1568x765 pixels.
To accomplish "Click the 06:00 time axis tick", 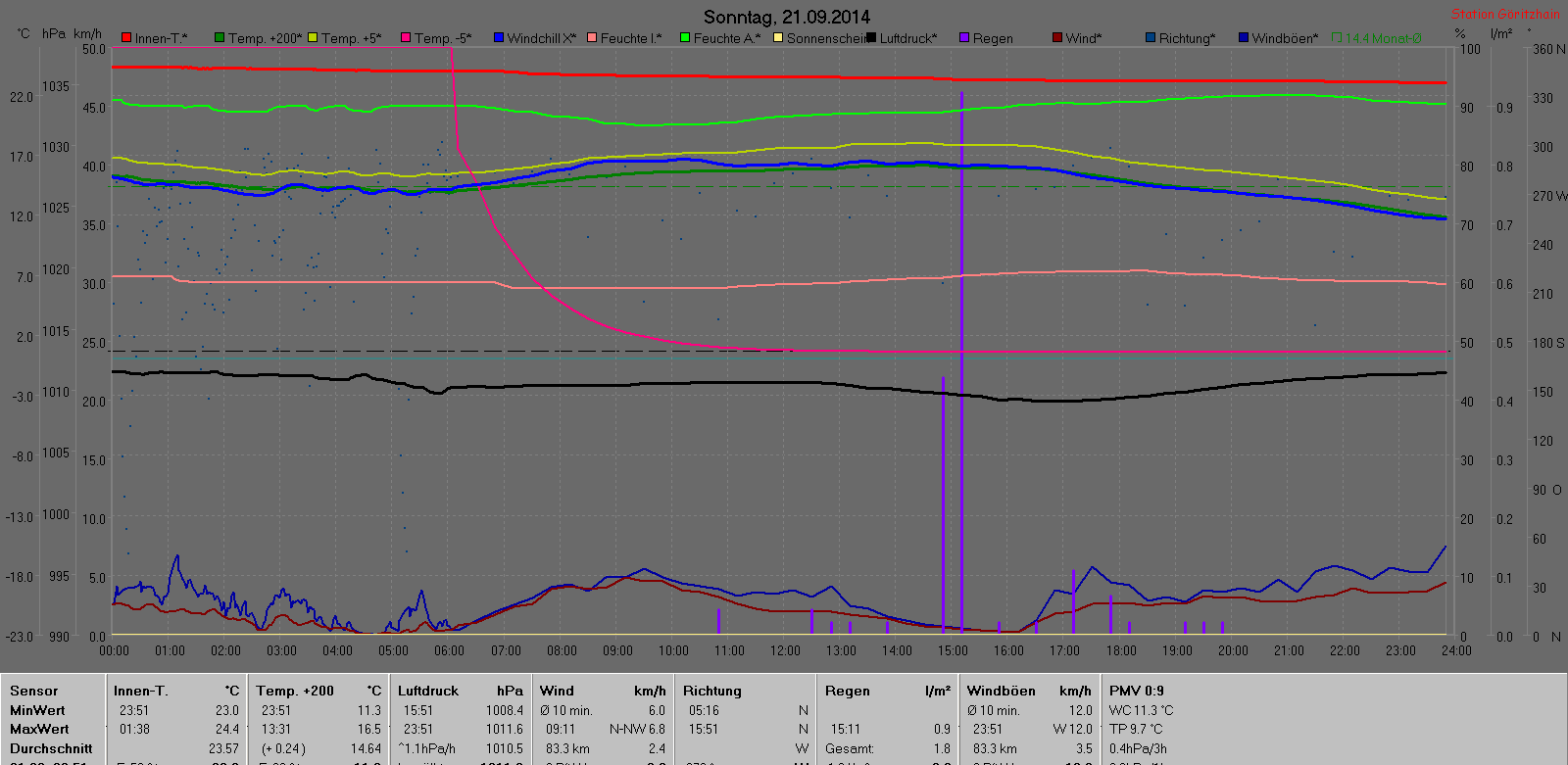I will coord(449,650).
